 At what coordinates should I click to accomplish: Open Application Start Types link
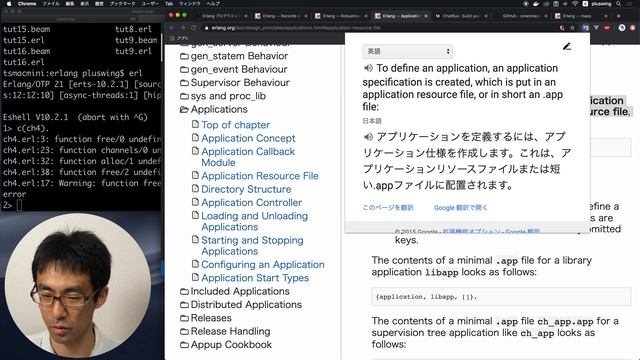click(x=255, y=278)
